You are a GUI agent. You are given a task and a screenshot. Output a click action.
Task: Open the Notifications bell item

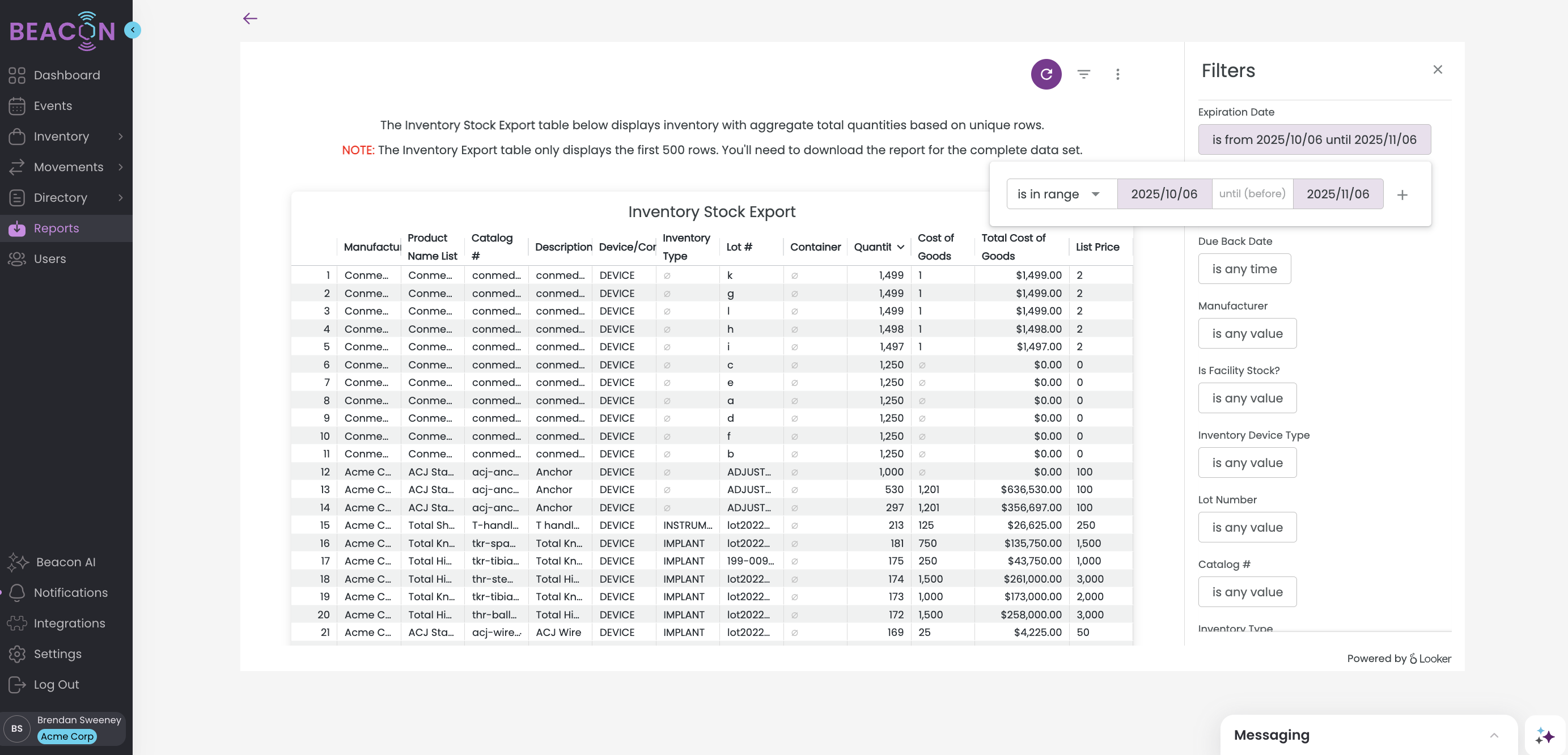pyautogui.click(x=70, y=592)
